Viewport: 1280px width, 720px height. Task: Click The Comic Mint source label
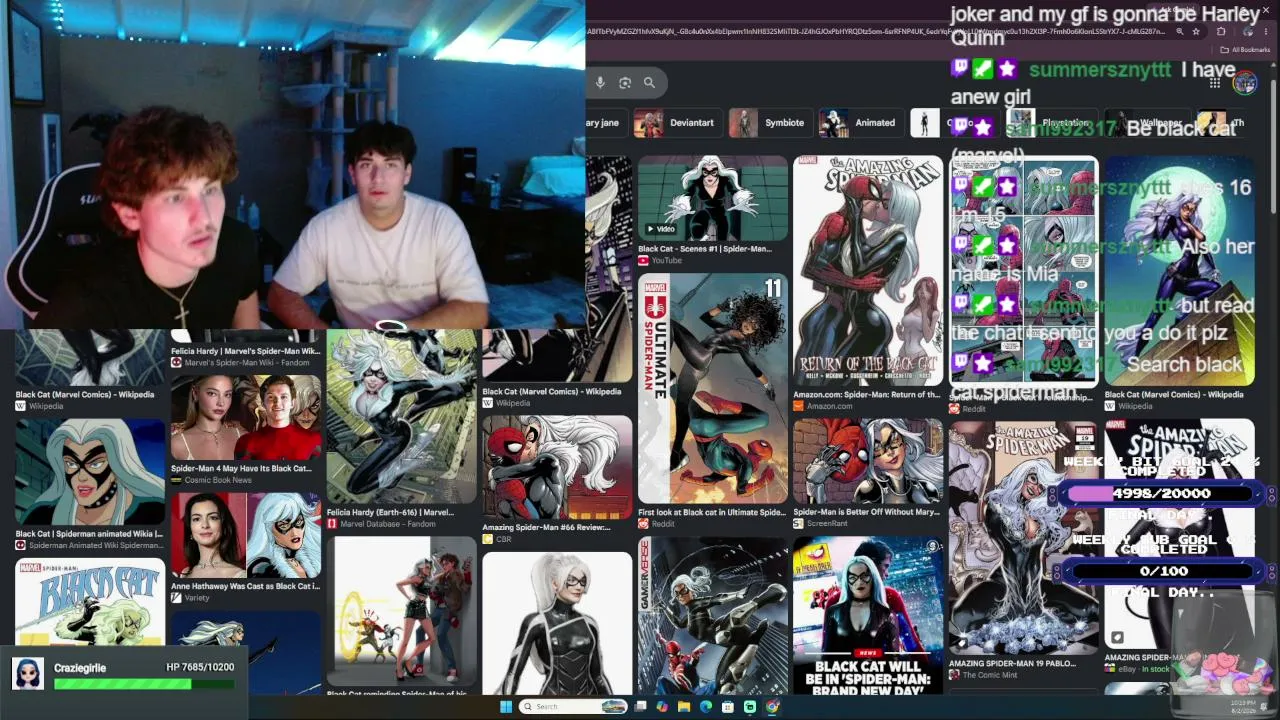click(x=990, y=676)
